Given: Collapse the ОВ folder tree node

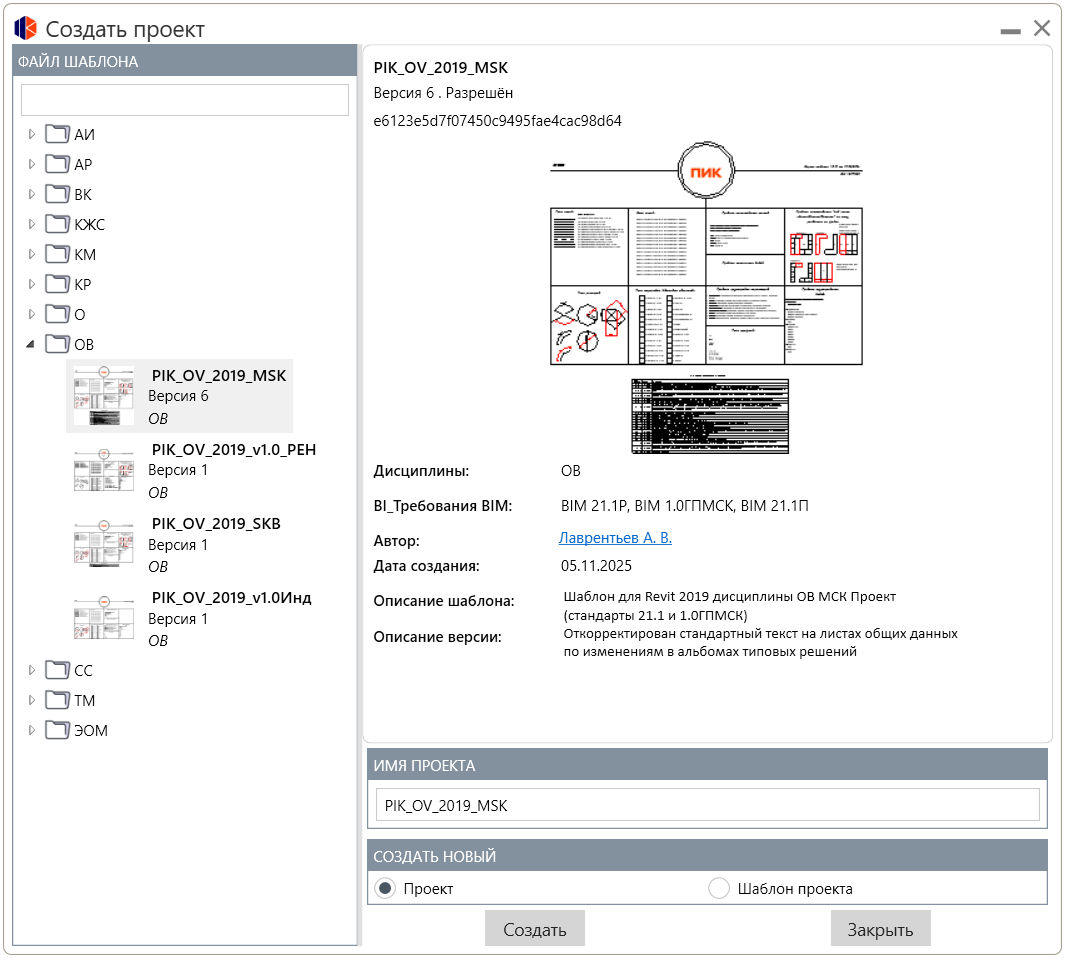Looking at the screenshot, I should click(31, 344).
